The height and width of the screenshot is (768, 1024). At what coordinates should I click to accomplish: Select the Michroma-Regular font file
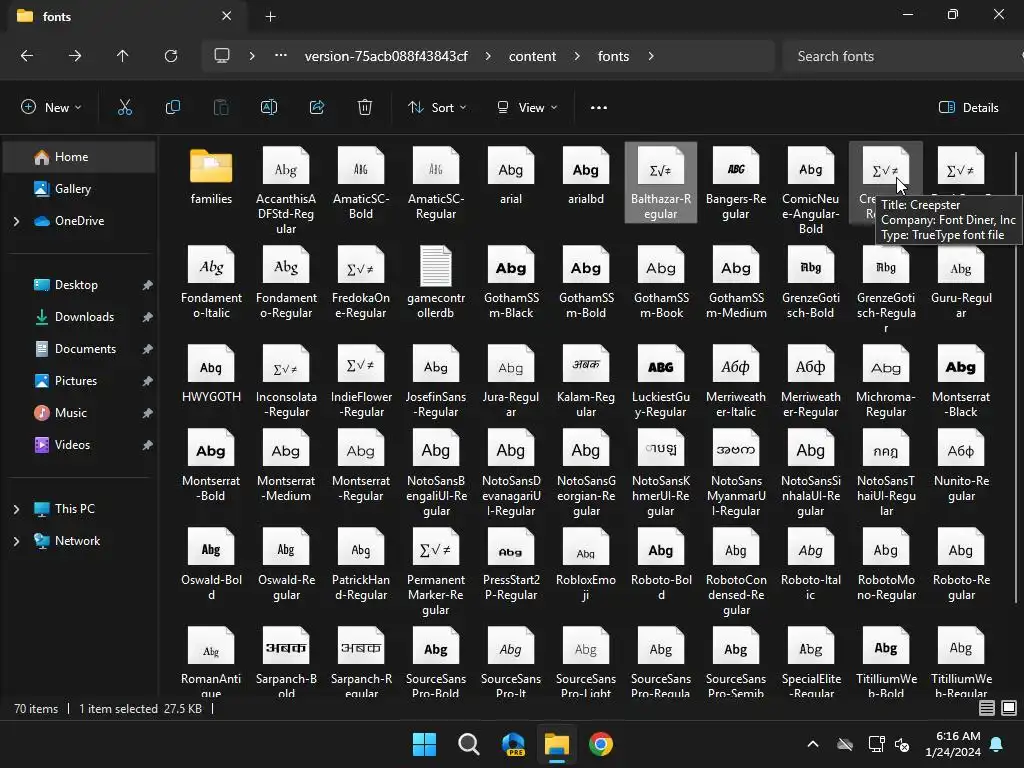click(x=886, y=382)
